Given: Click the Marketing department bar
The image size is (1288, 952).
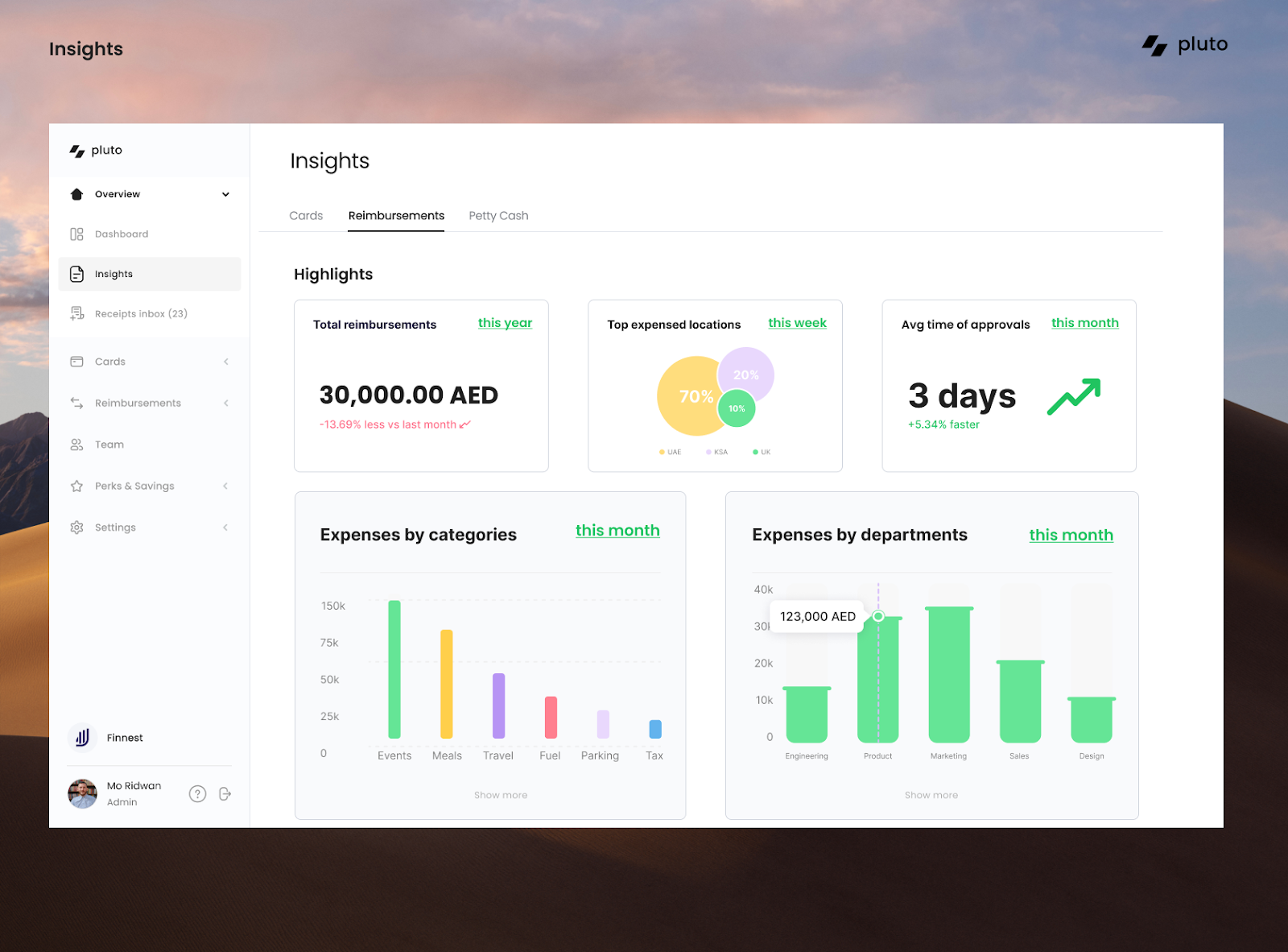Looking at the screenshot, I should coord(949,675).
